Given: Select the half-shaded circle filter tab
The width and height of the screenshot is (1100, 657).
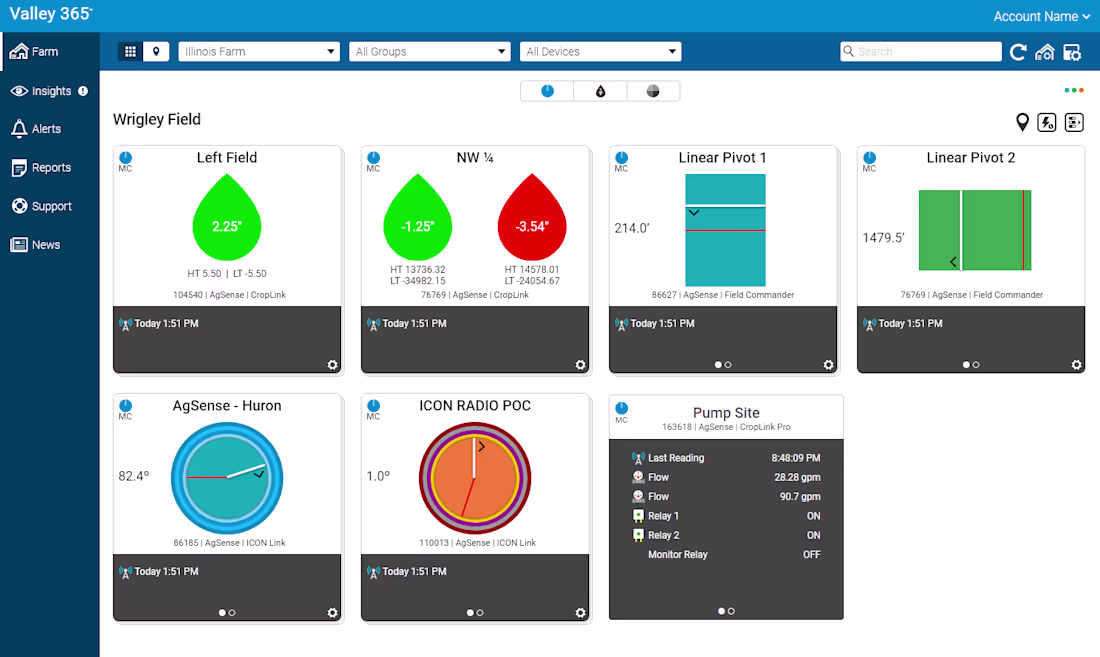Looking at the screenshot, I should coord(653,91).
